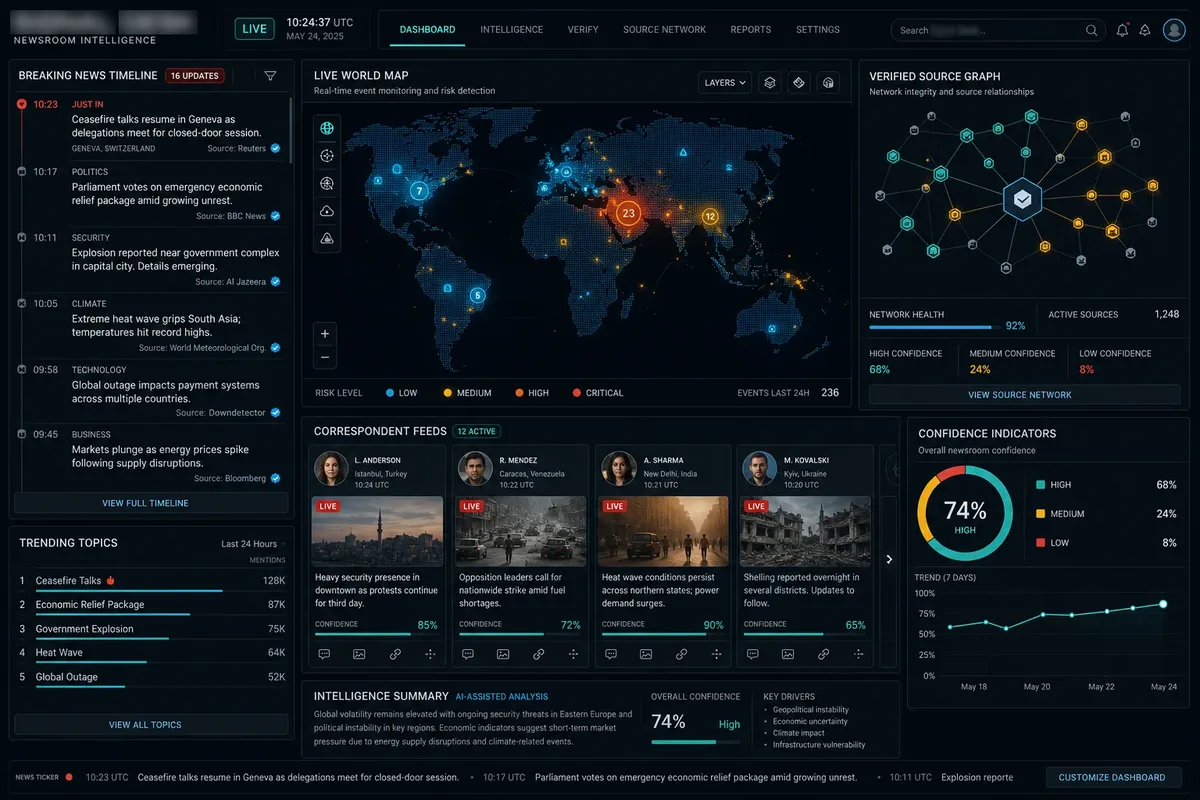Zoom in on the world map
This screenshot has width=1200, height=800.
[x=325, y=333]
